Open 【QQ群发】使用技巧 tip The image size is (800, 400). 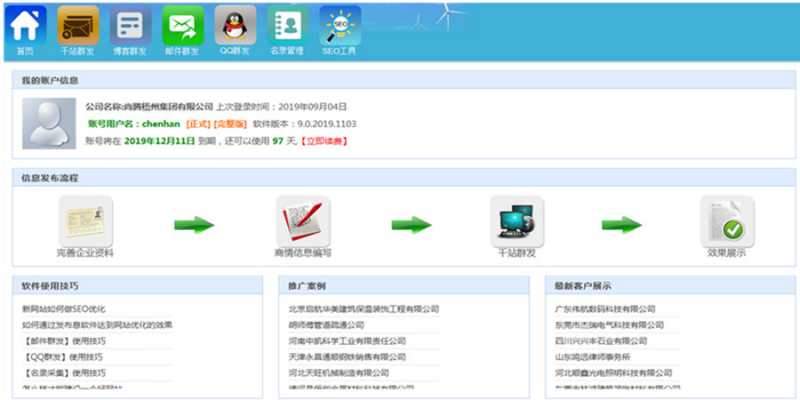(62, 357)
